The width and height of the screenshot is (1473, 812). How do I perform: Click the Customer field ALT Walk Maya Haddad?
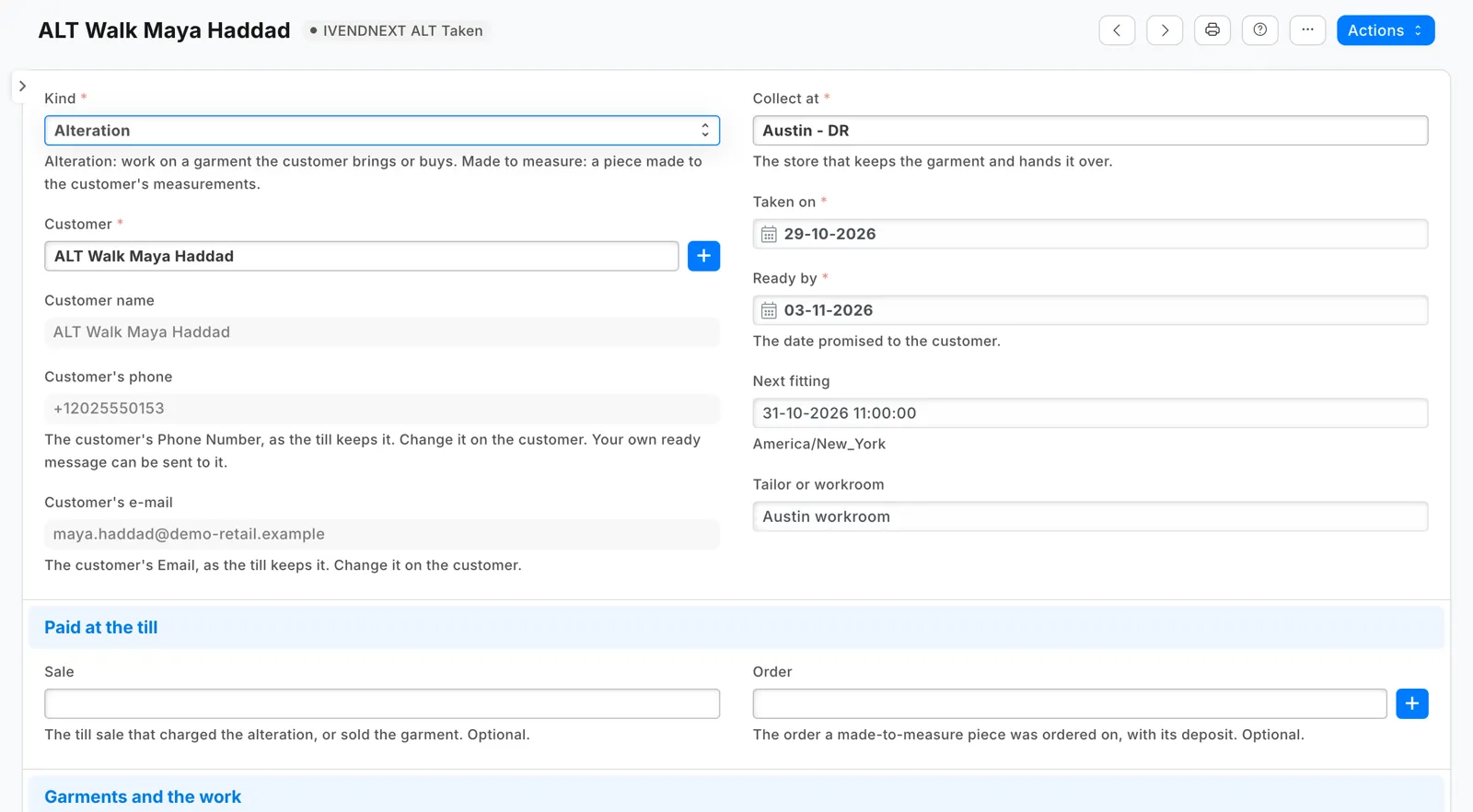[361, 256]
